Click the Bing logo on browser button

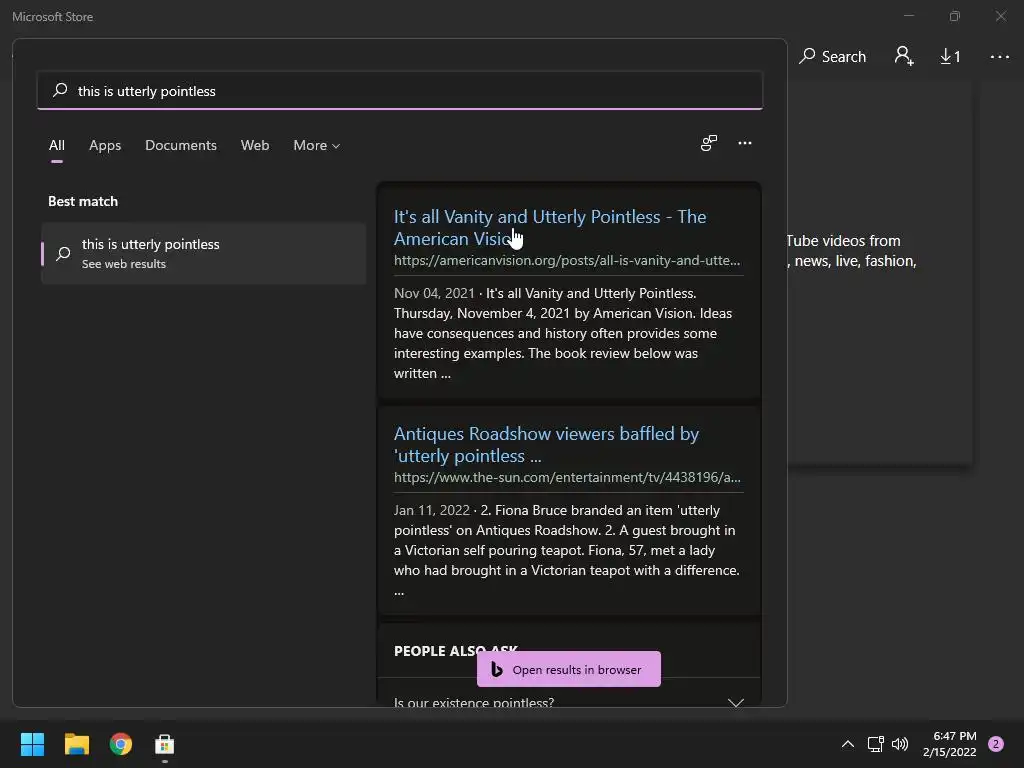click(x=497, y=669)
